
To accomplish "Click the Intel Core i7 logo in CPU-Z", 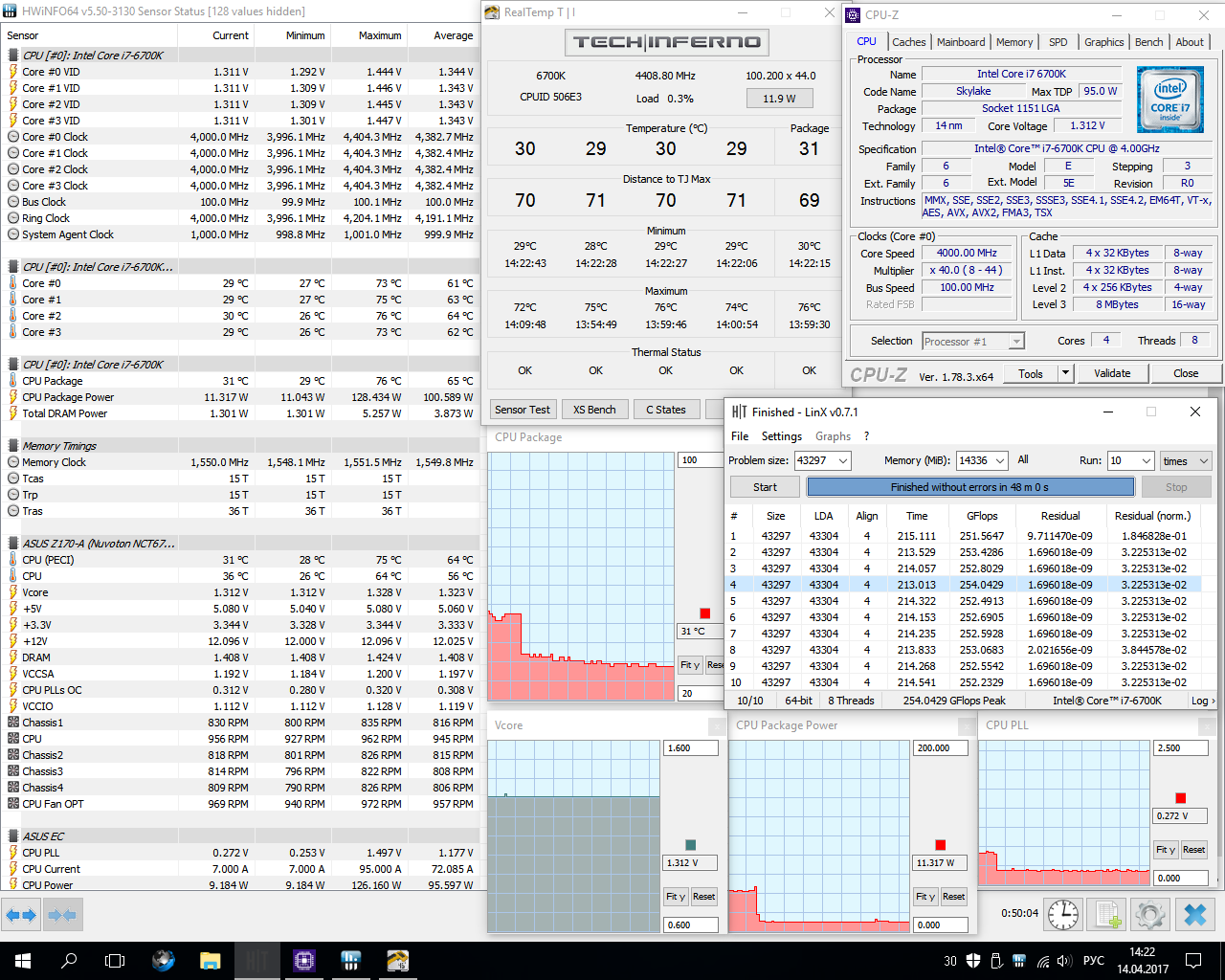I will pos(1169,99).
